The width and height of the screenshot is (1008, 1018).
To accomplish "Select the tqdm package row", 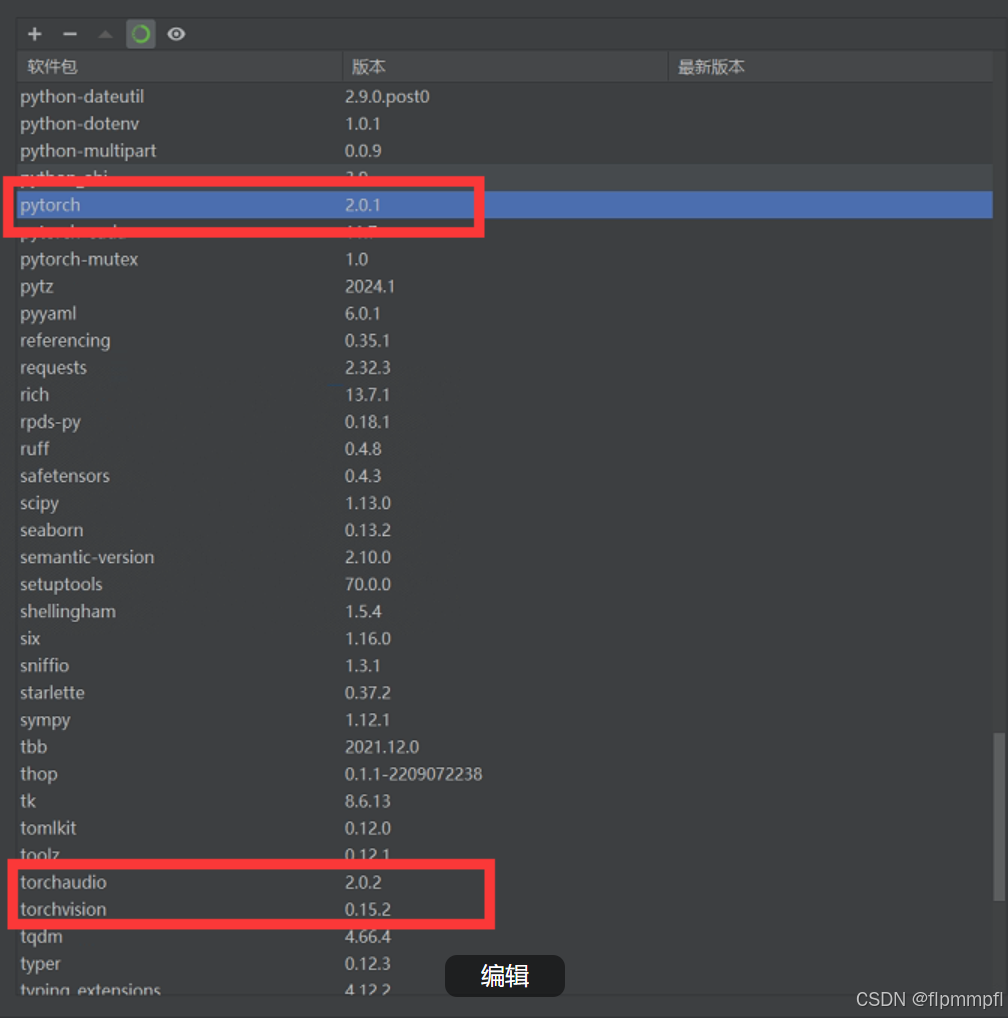I will click(x=504, y=937).
